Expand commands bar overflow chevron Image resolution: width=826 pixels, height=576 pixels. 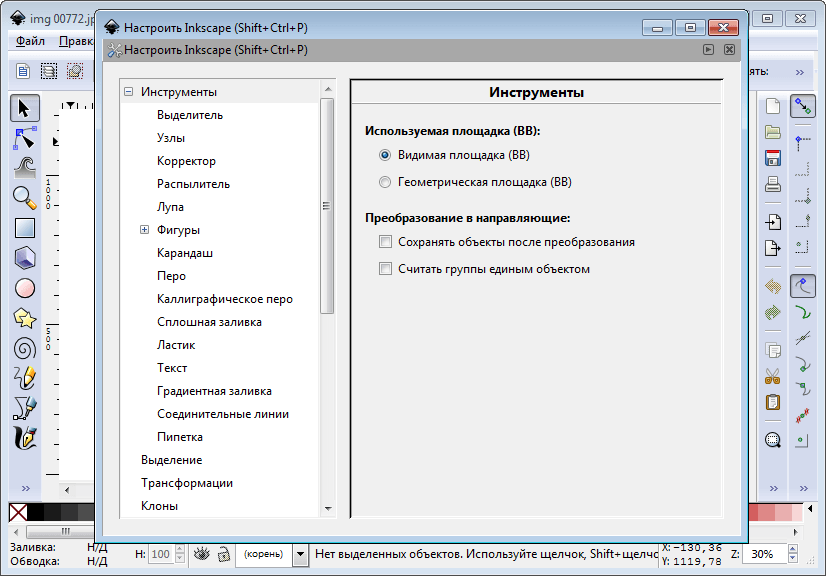click(x=773, y=489)
